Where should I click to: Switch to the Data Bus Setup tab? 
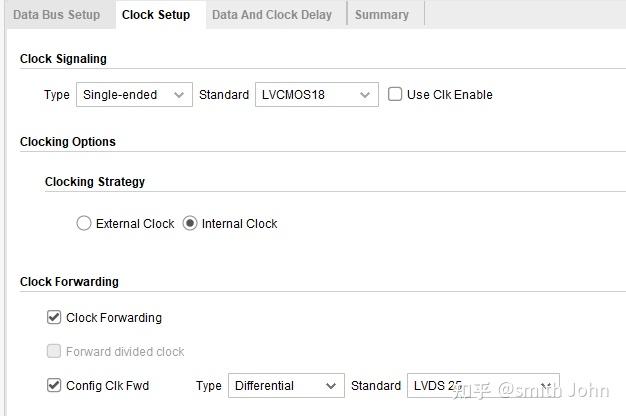tap(56, 15)
